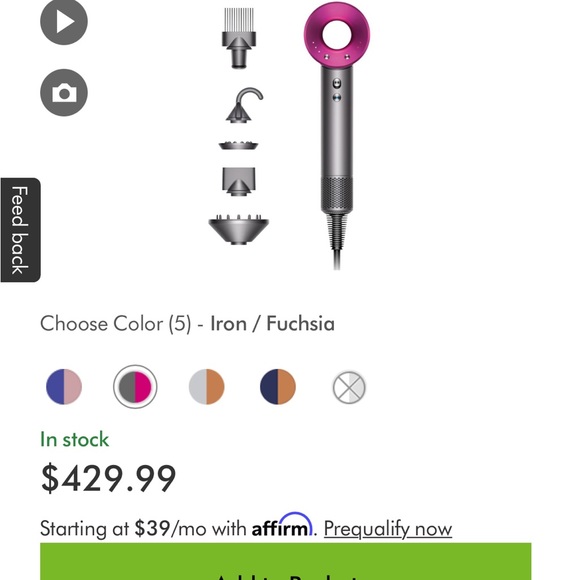
Task: Select the navy blue and copper swatch
Action: (x=278, y=387)
